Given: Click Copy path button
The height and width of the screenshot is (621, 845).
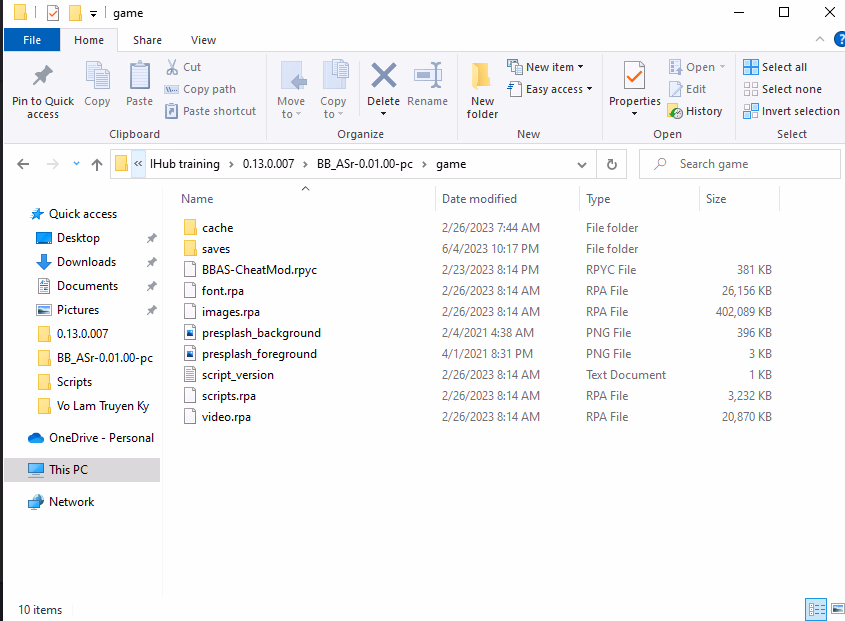Looking at the screenshot, I should [200, 89].
